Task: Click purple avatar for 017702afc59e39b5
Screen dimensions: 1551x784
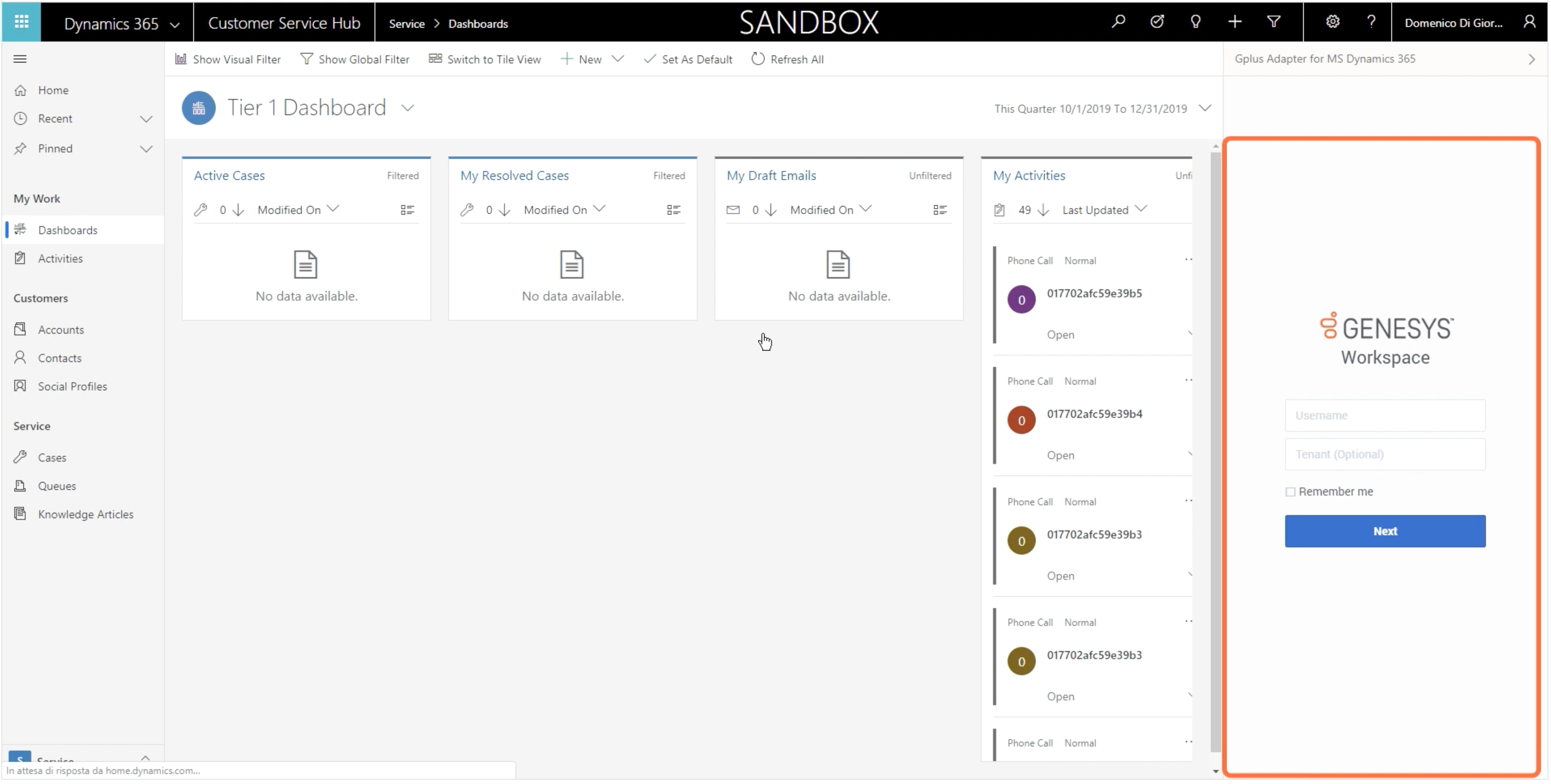Action: pyautogui.click(x=1021, y=300)
